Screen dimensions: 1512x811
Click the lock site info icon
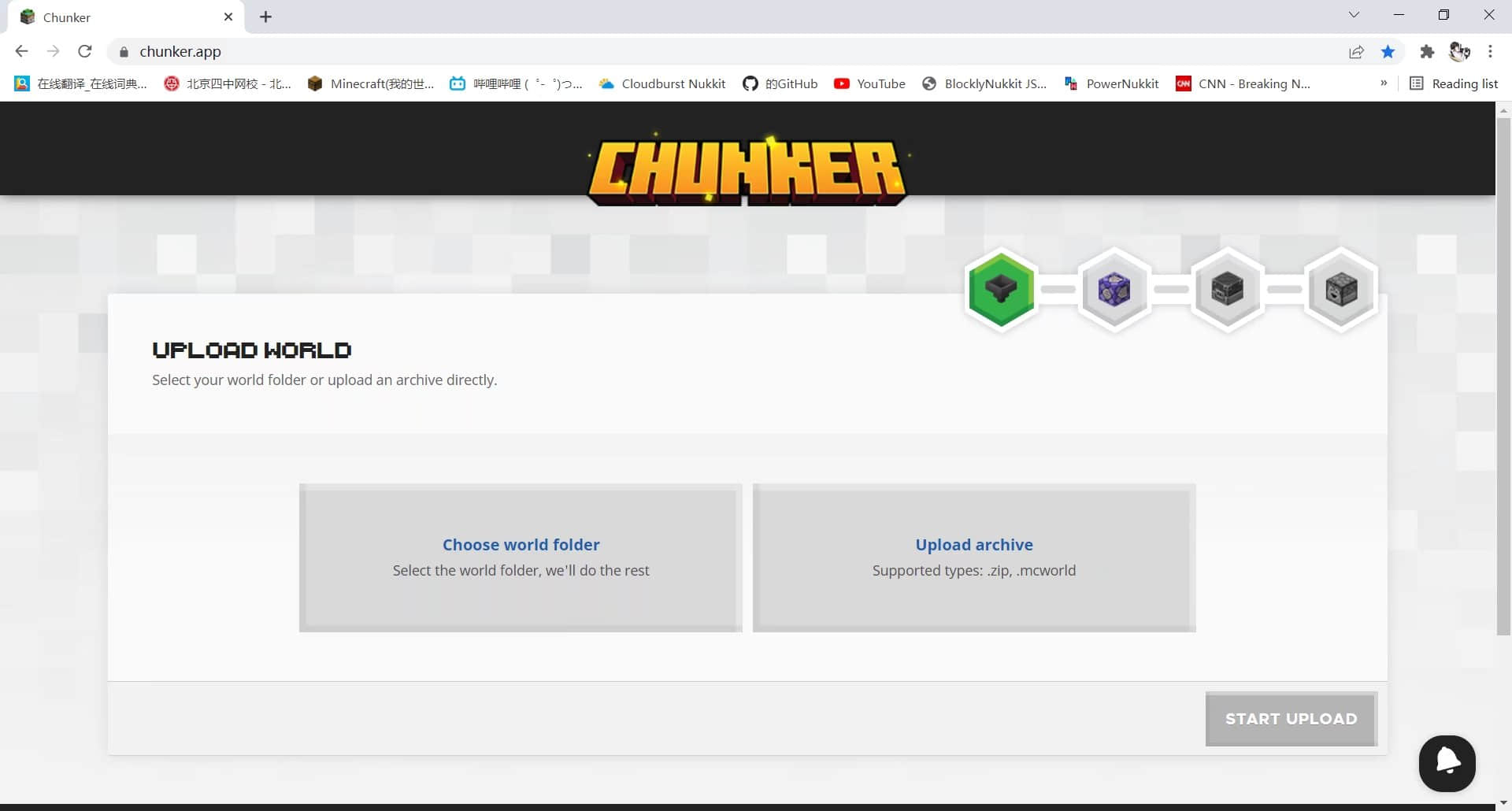pos(124,52)
